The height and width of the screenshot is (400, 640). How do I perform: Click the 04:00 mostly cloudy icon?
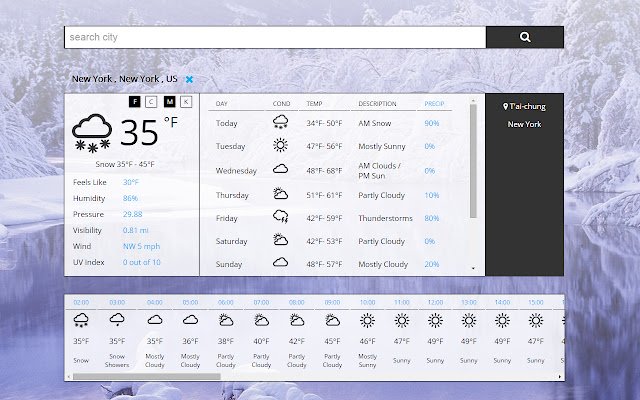pos(155,320)
